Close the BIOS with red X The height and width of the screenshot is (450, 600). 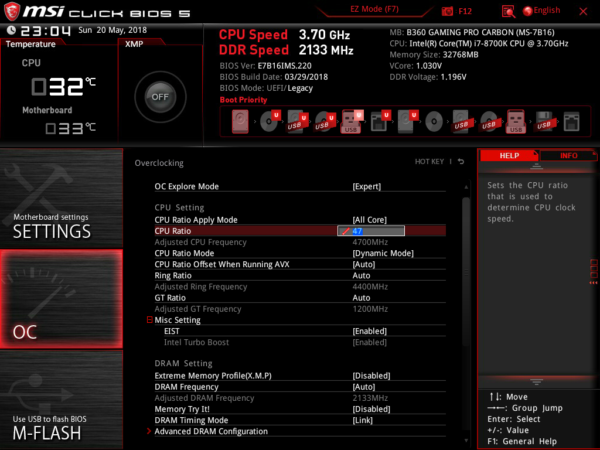click(x=583, y=11)
